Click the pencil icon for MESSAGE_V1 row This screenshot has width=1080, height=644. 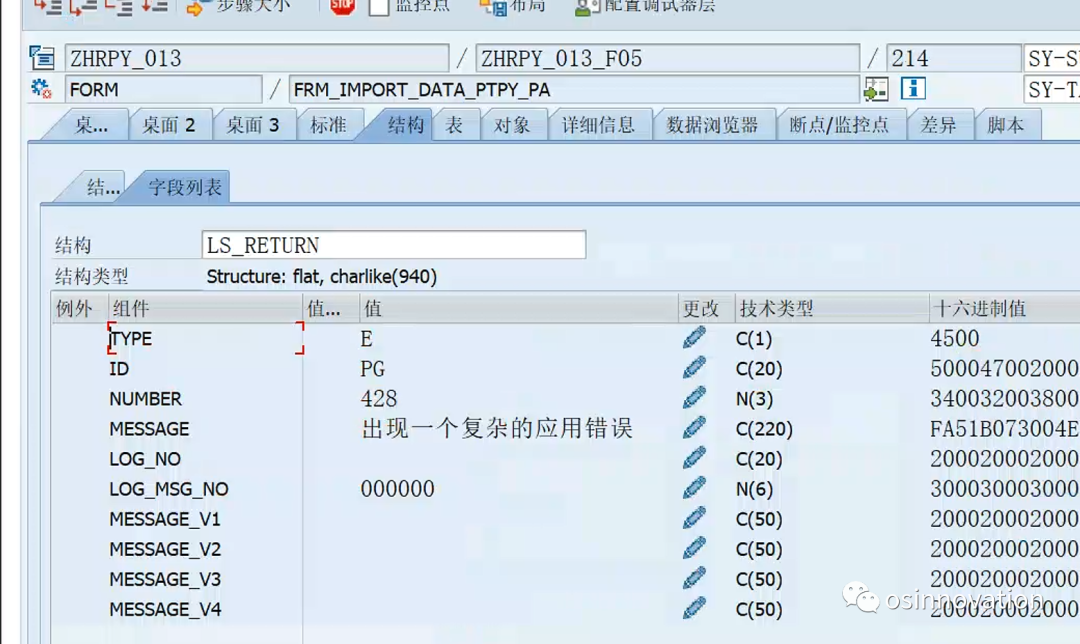[x=694, y=518]
